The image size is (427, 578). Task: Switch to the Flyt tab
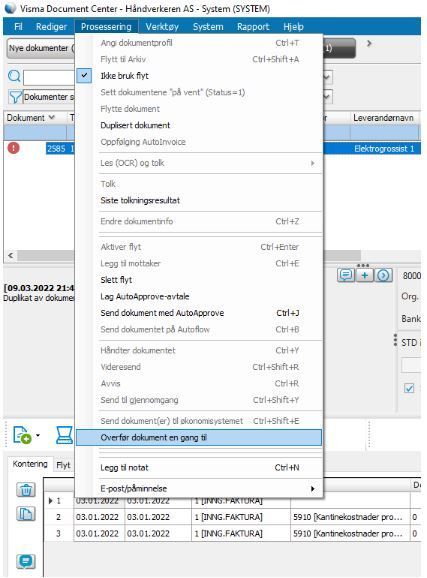(63, 465)
